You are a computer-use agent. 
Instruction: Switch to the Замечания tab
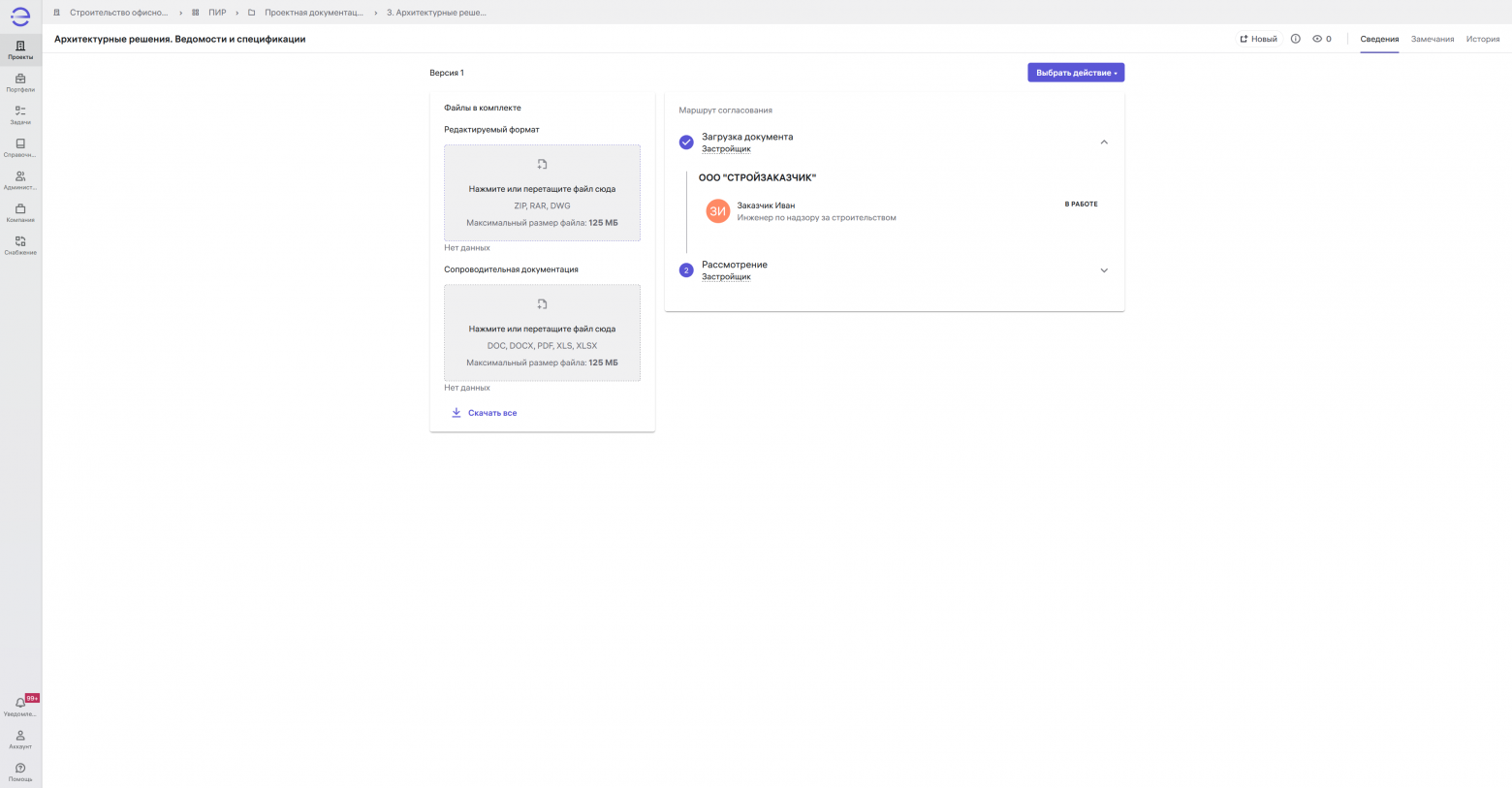coord(1432,39)
